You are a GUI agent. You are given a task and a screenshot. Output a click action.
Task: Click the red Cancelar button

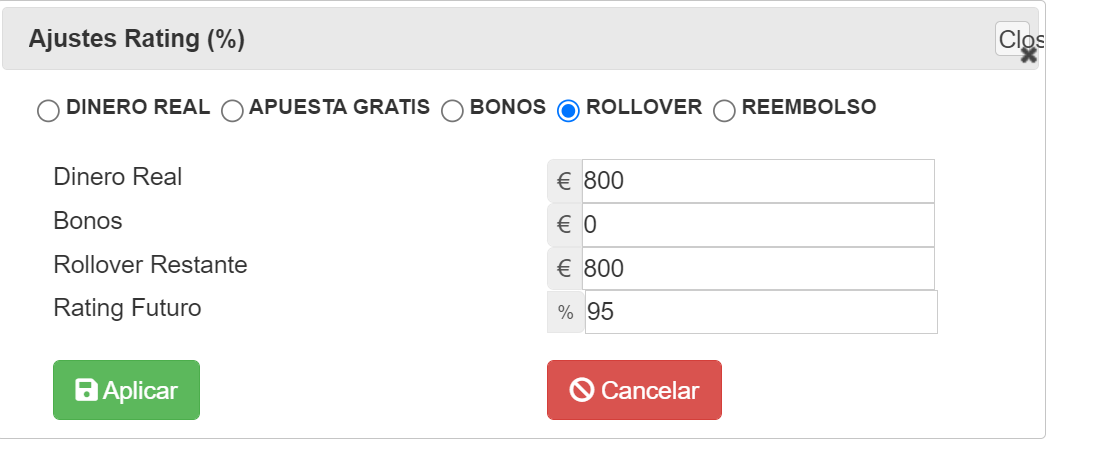click(x=634, y=390)
